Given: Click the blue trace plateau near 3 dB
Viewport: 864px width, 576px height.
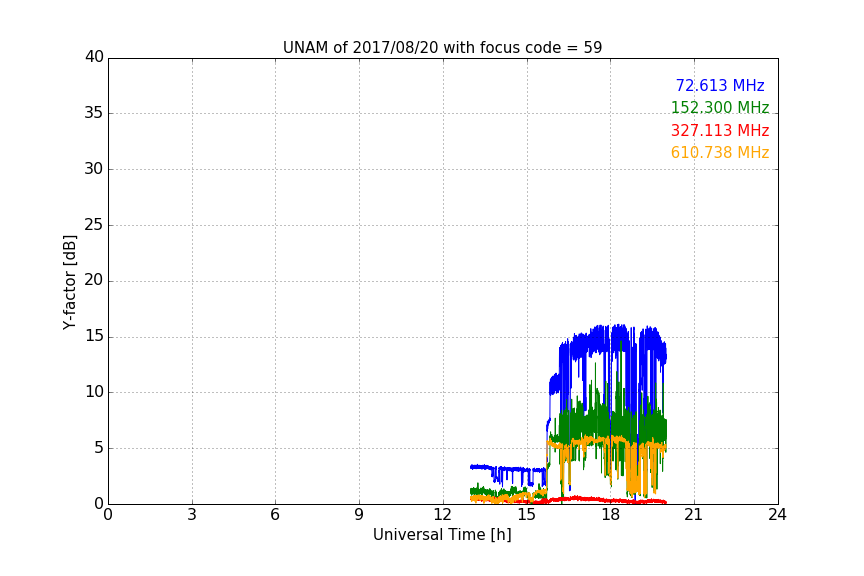Looking at the screenshot, I should point(507,470).
